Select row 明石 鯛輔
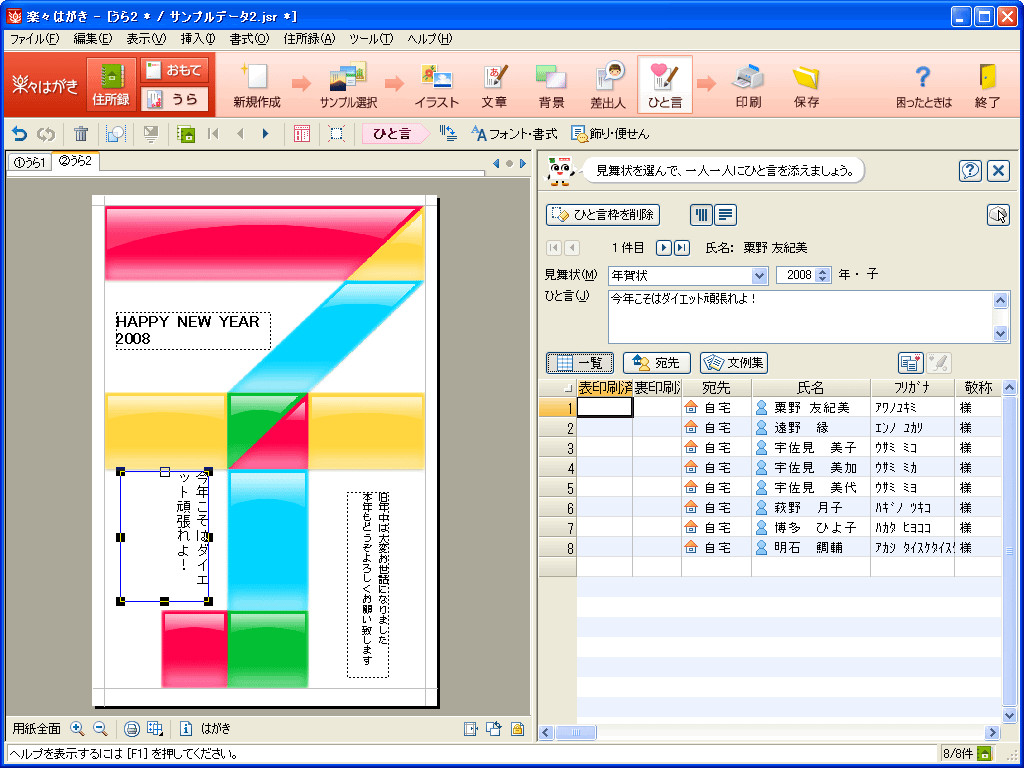 click(770, 547)
